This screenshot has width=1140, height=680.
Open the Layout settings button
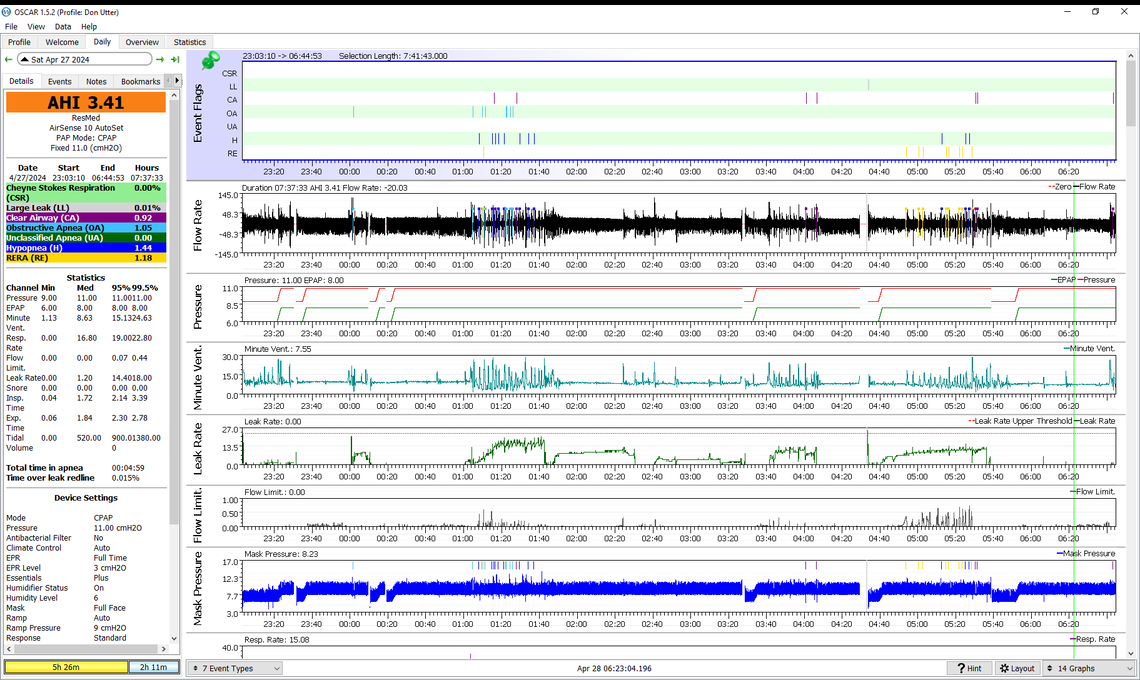1017,668
